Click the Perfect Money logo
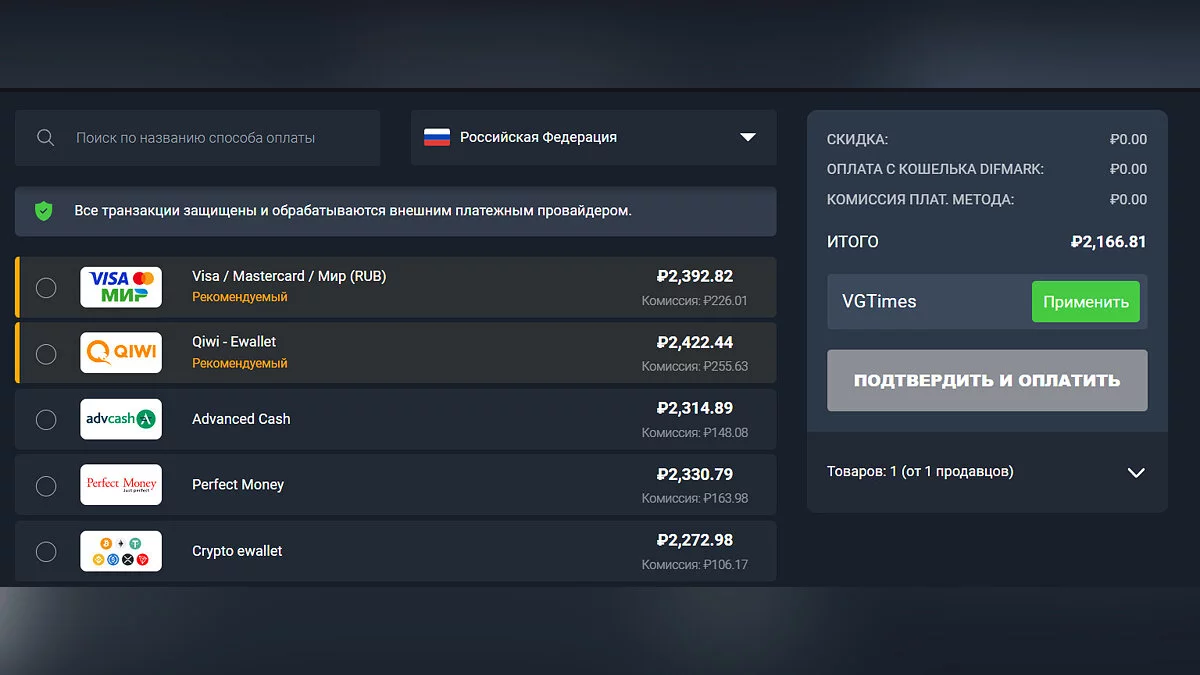The width and height of the screenshot is (1200, 675). (x=121, y=485)
